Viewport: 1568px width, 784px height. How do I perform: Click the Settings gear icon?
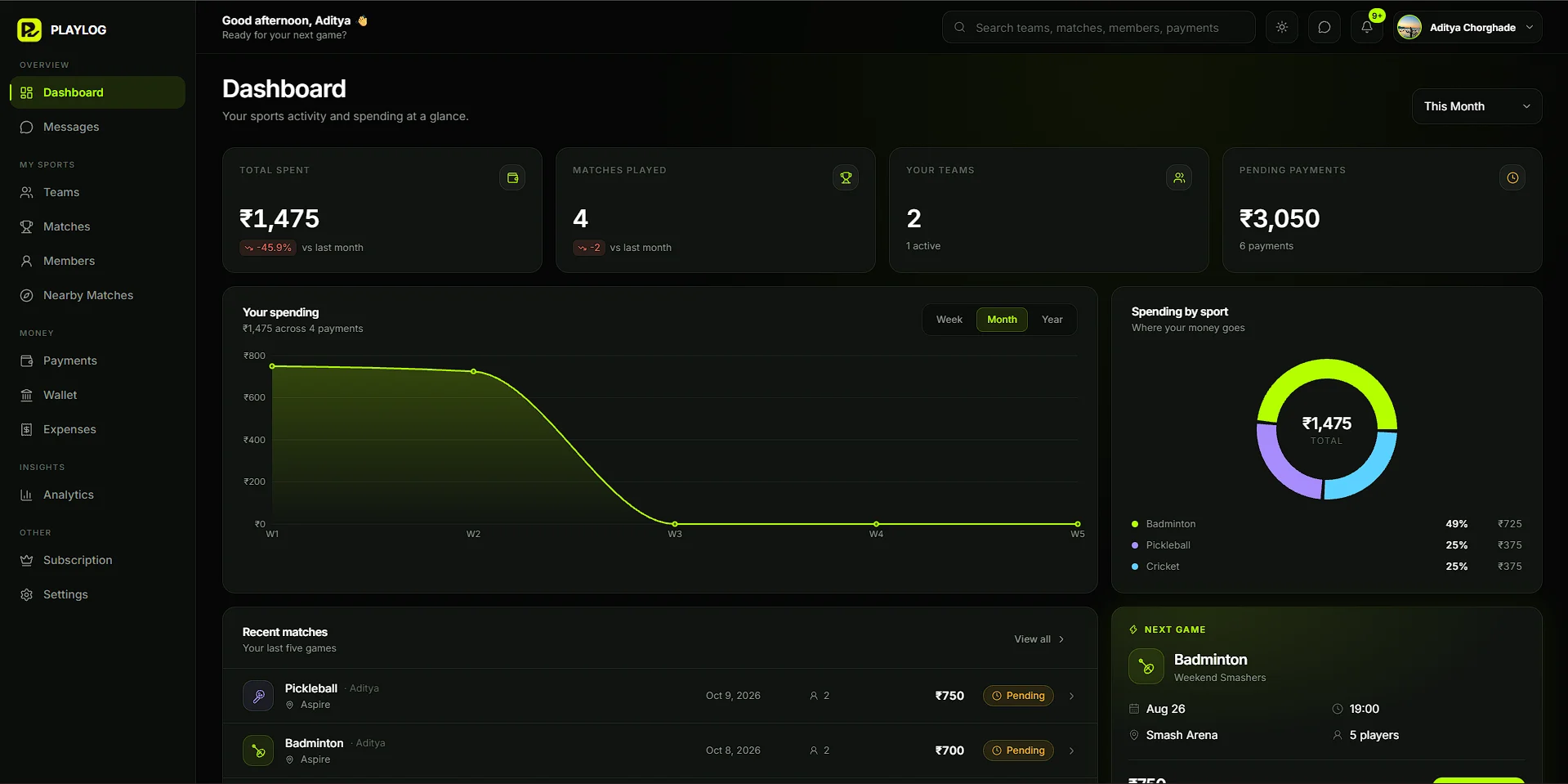[x=26, y=594]
